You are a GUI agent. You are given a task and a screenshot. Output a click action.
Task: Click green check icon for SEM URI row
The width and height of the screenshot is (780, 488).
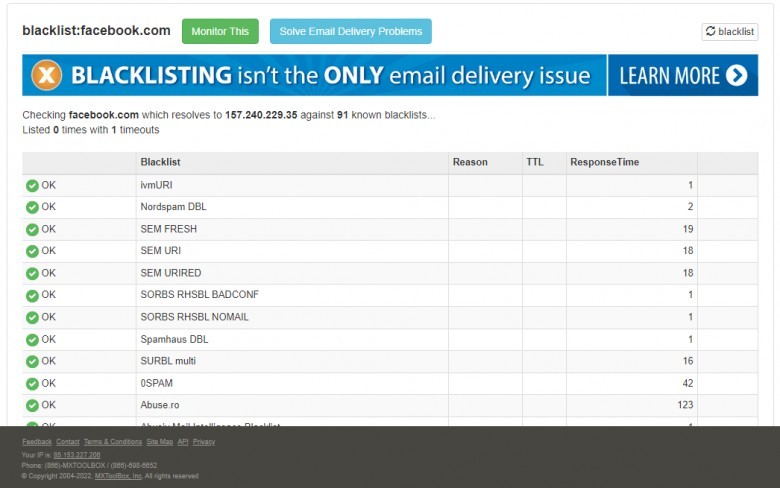[x=32, y=251]
